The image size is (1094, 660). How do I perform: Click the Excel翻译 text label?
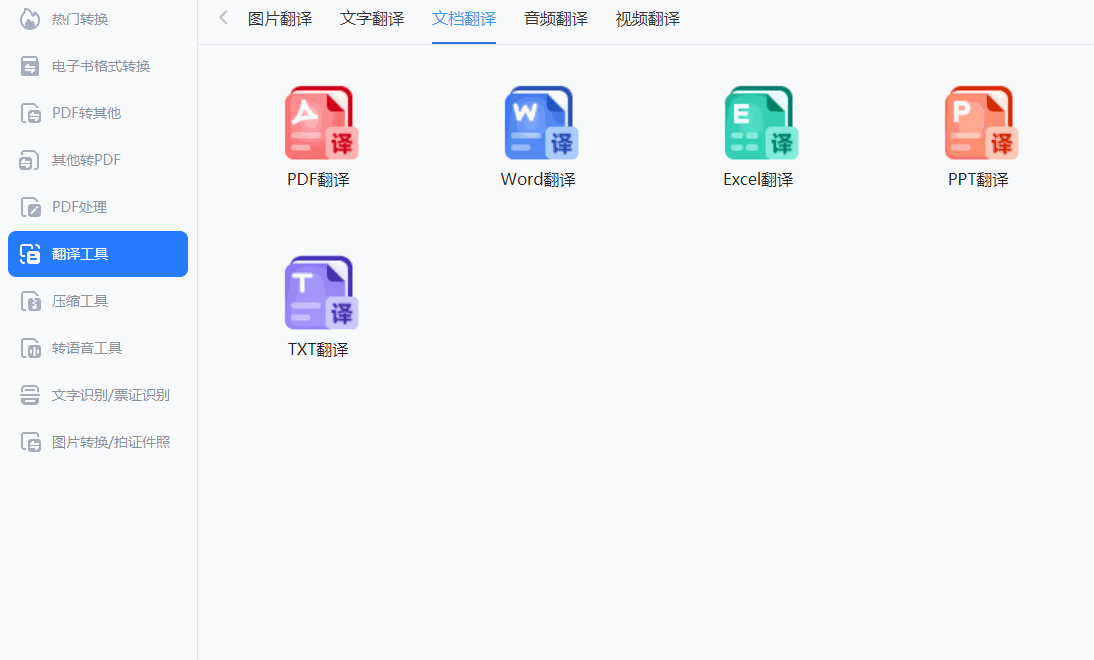coord(758,179)
